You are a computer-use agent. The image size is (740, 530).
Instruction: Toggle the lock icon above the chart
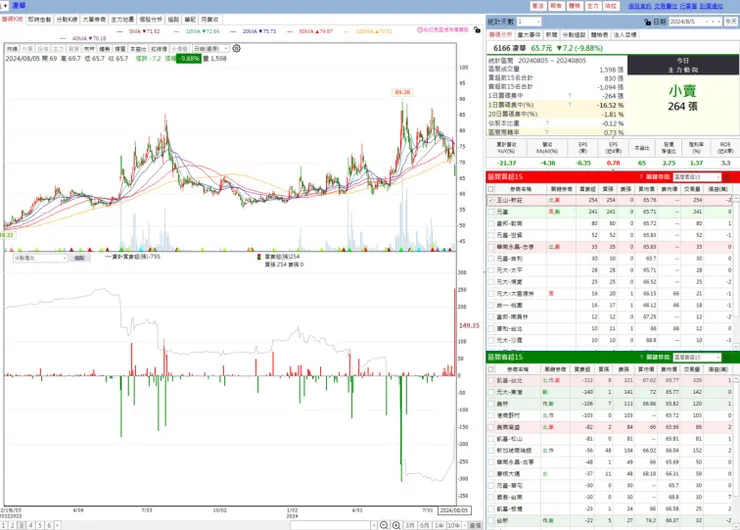[477, 30]
